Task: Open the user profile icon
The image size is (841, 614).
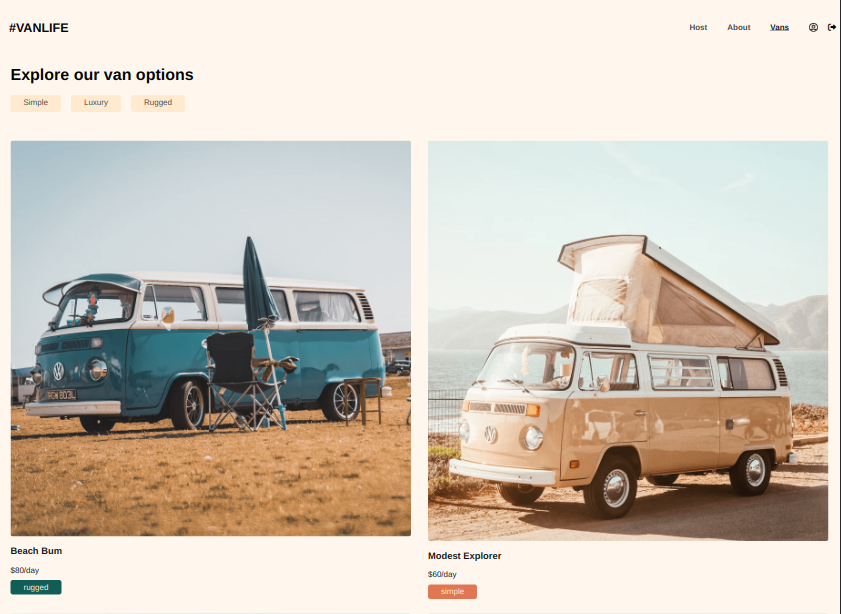Action: click(x=813, y=27)
